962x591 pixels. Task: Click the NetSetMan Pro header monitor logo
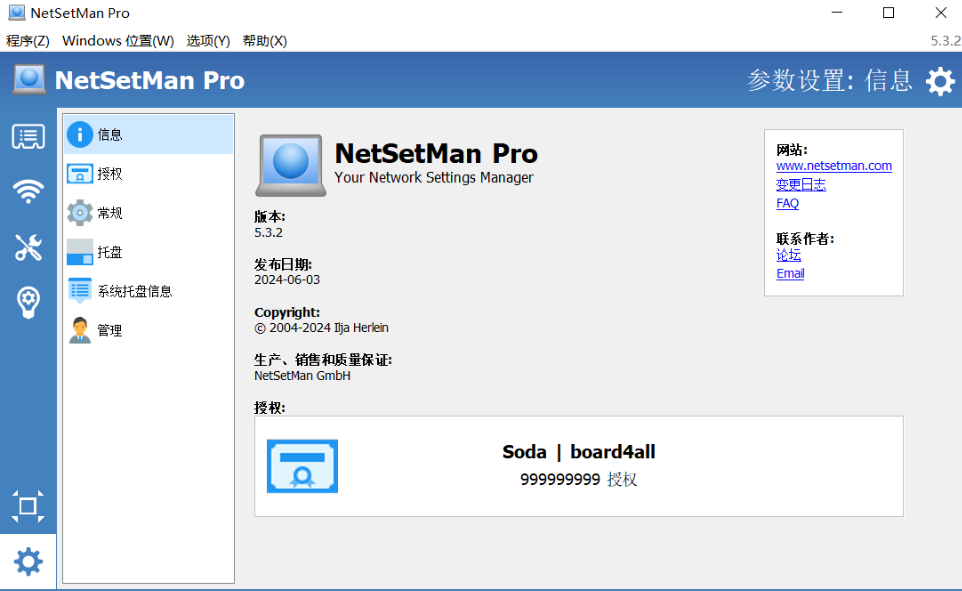[29, 80]
